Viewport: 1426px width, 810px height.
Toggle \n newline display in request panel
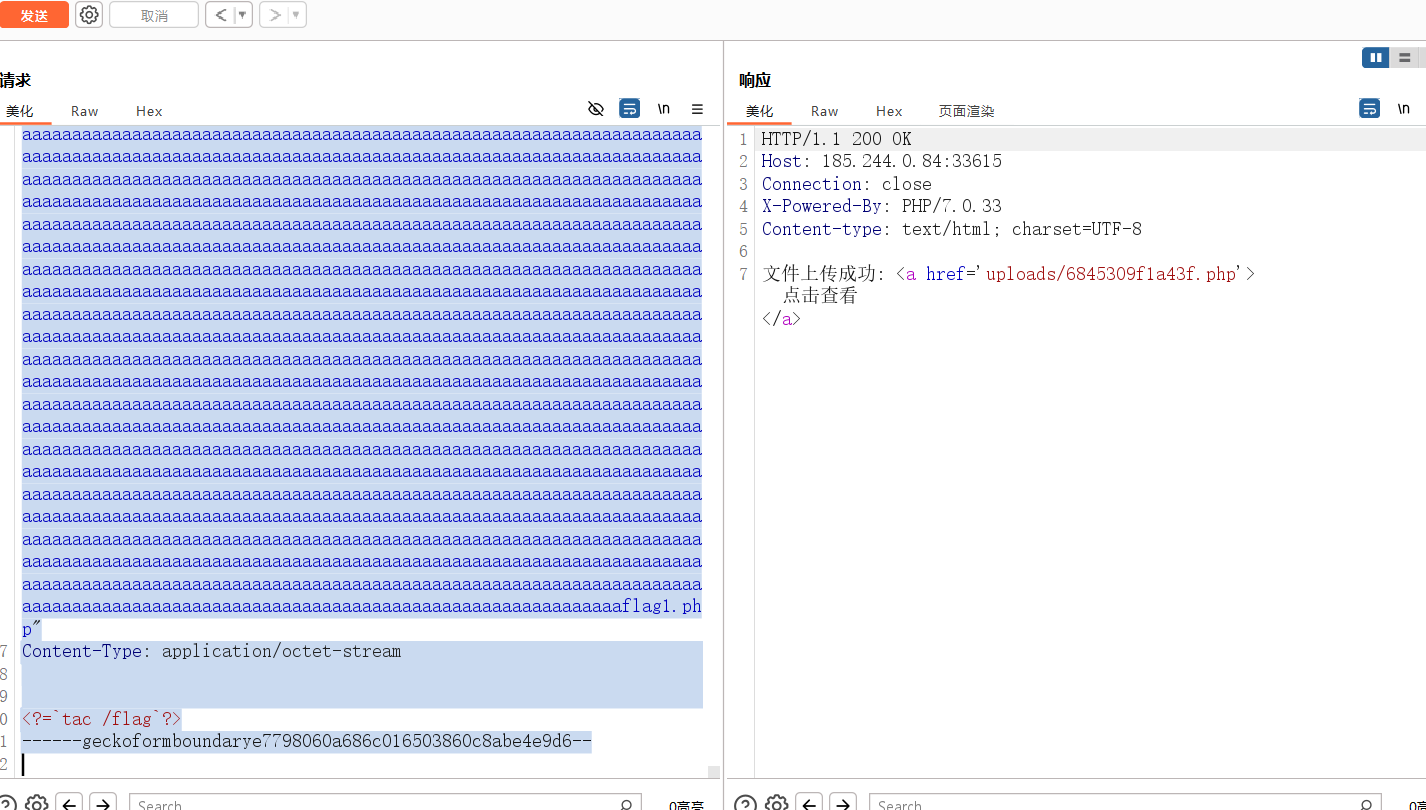pyautogui.click(x=664, y=109)
